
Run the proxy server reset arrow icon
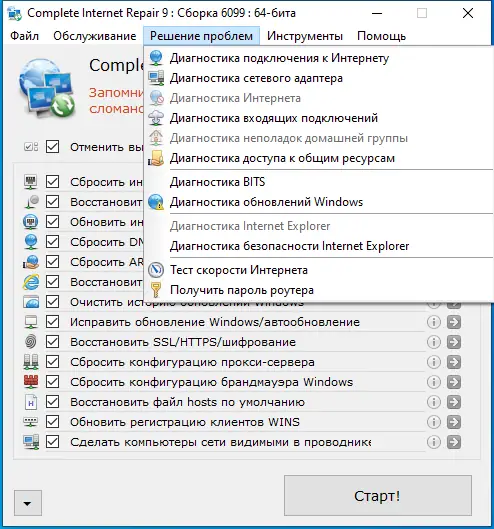454,362
